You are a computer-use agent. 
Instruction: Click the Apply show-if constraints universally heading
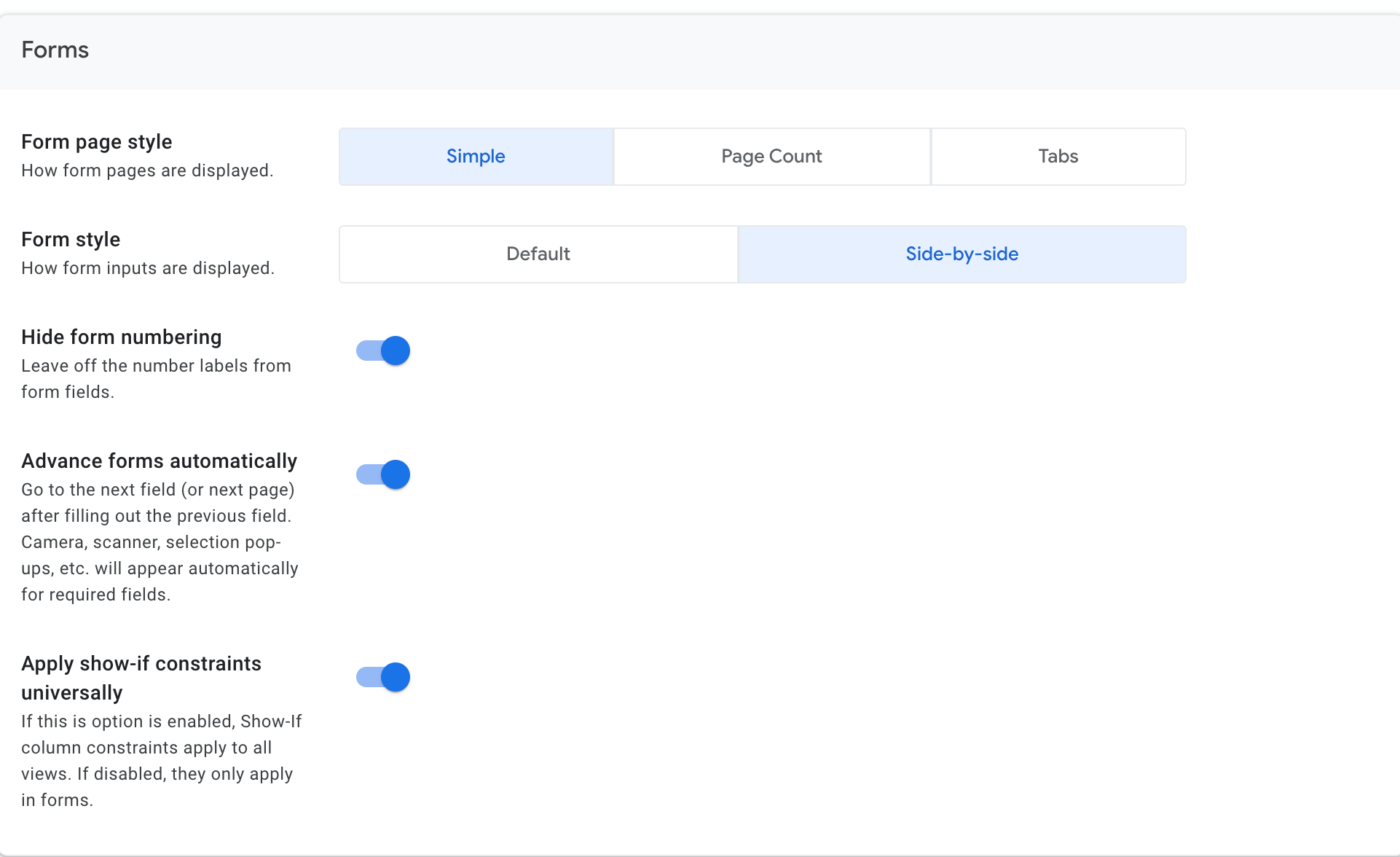[141, 678]
